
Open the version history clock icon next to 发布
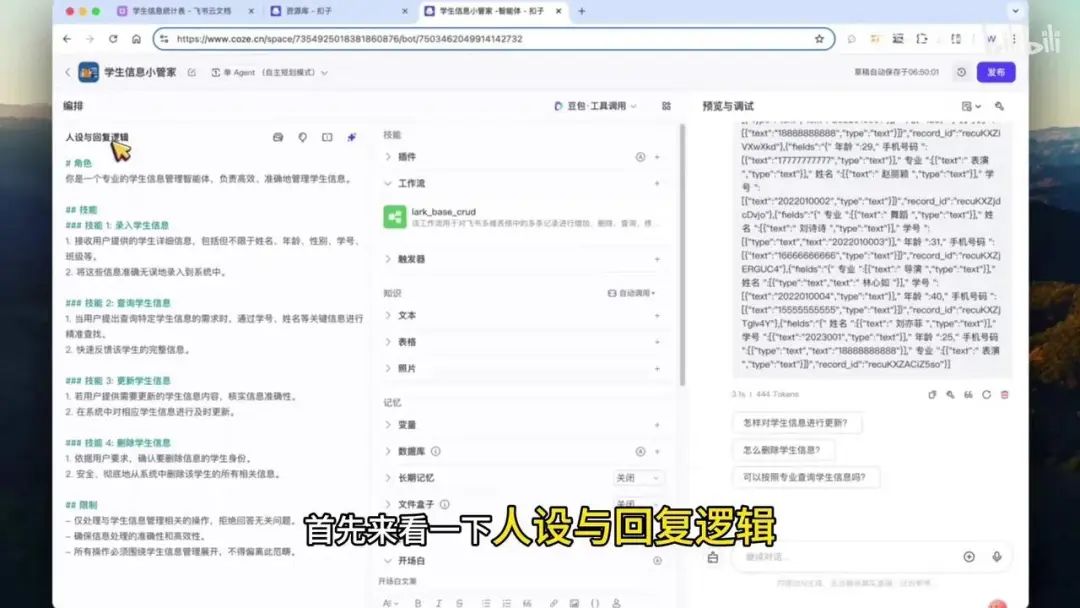tap(961, 72)
